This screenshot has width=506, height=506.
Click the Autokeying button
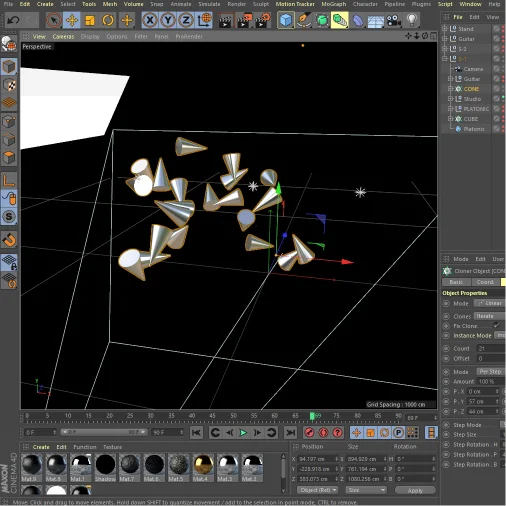[x=324, y=433]
